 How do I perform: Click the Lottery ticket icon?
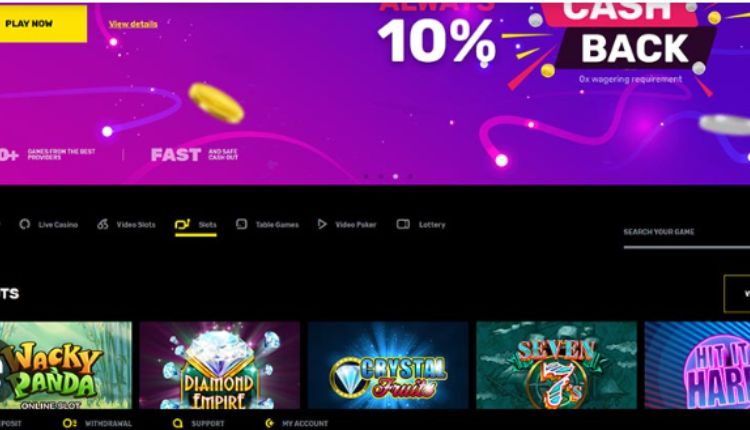click(x=403, y=224)
